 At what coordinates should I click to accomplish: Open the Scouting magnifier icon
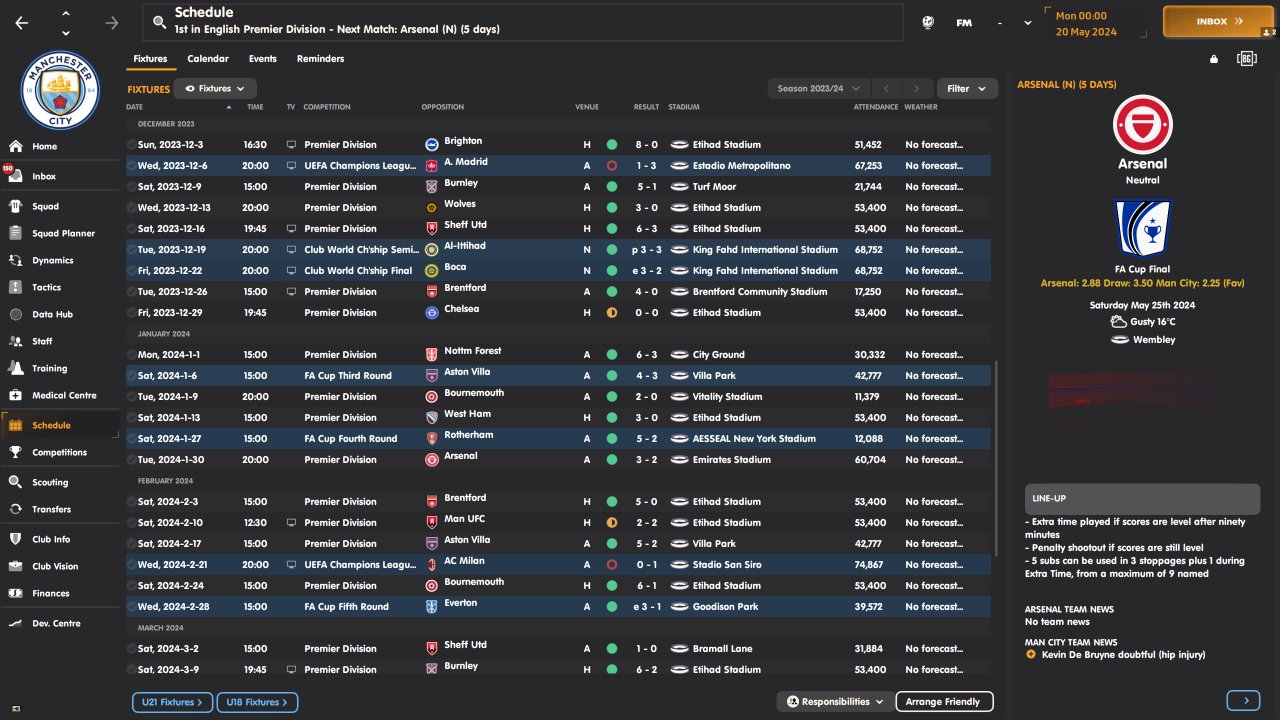(15, 482)
